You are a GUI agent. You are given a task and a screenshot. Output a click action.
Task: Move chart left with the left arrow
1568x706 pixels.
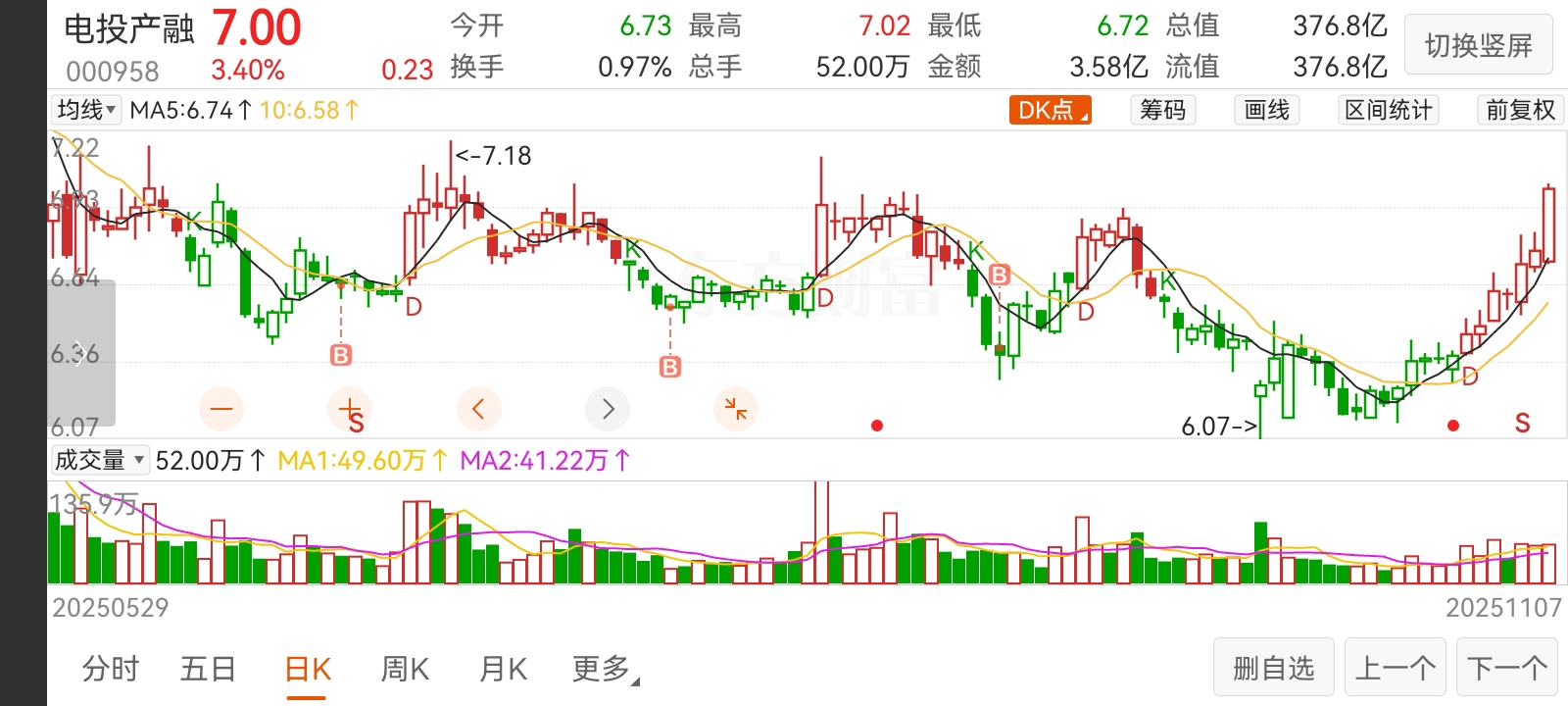point(479,409)
